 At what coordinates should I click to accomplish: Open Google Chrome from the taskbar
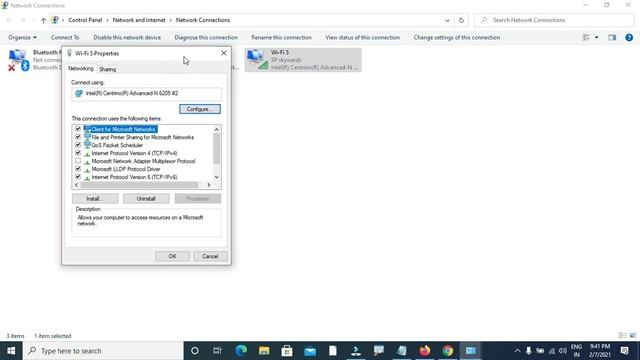coord(448,351)
